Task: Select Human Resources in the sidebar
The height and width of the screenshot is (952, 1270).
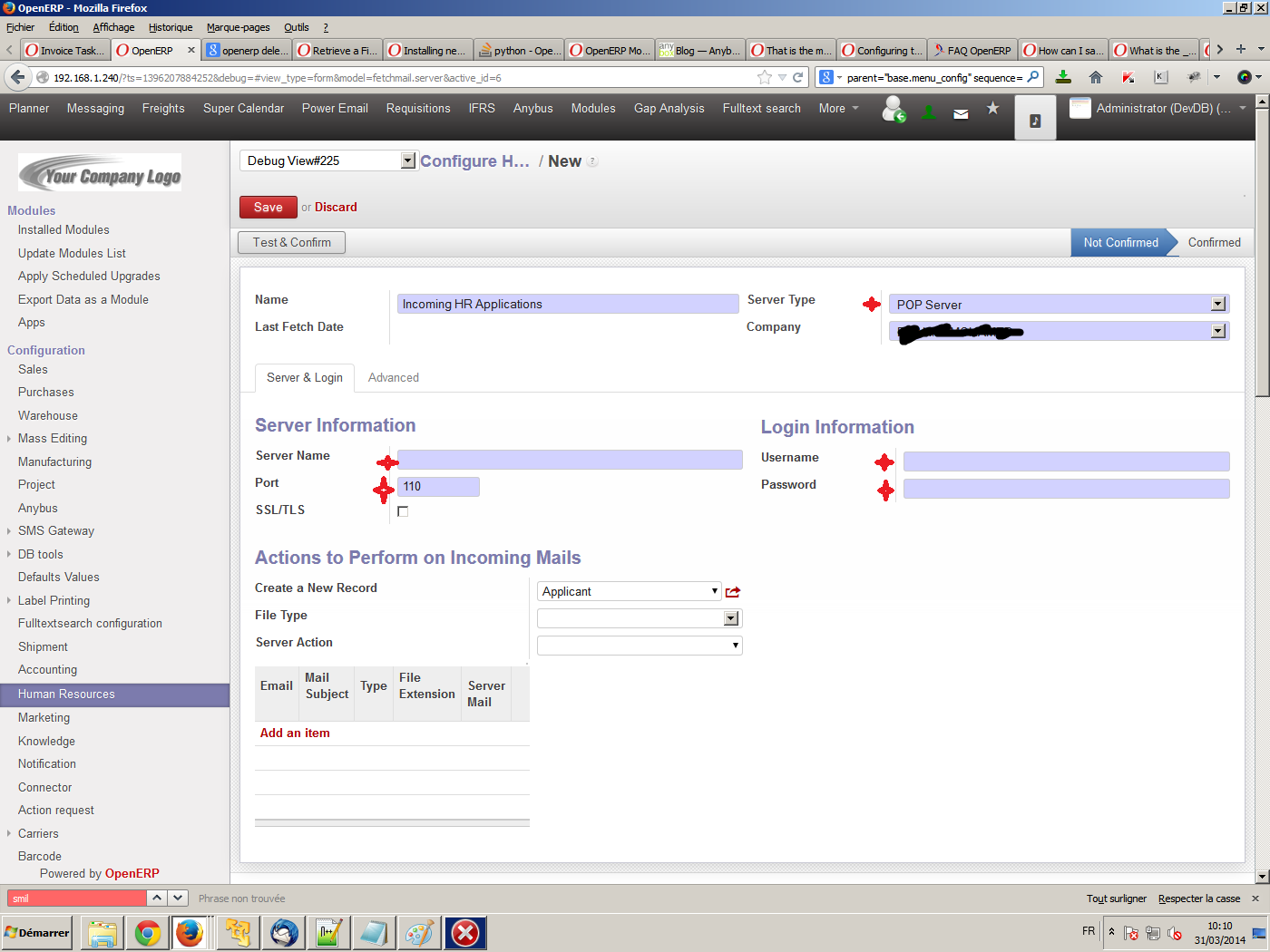Action: pyautogui.click(x=114, y=695)
